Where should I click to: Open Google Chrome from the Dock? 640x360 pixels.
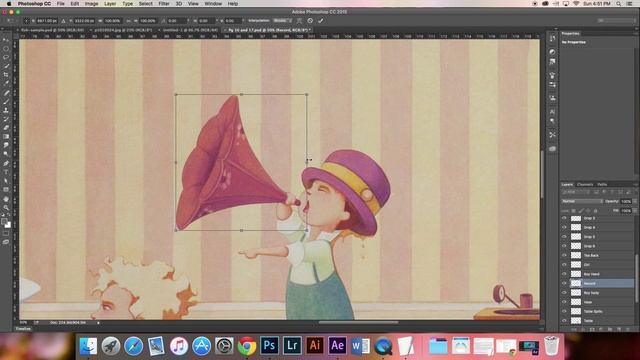pos(247,346)
